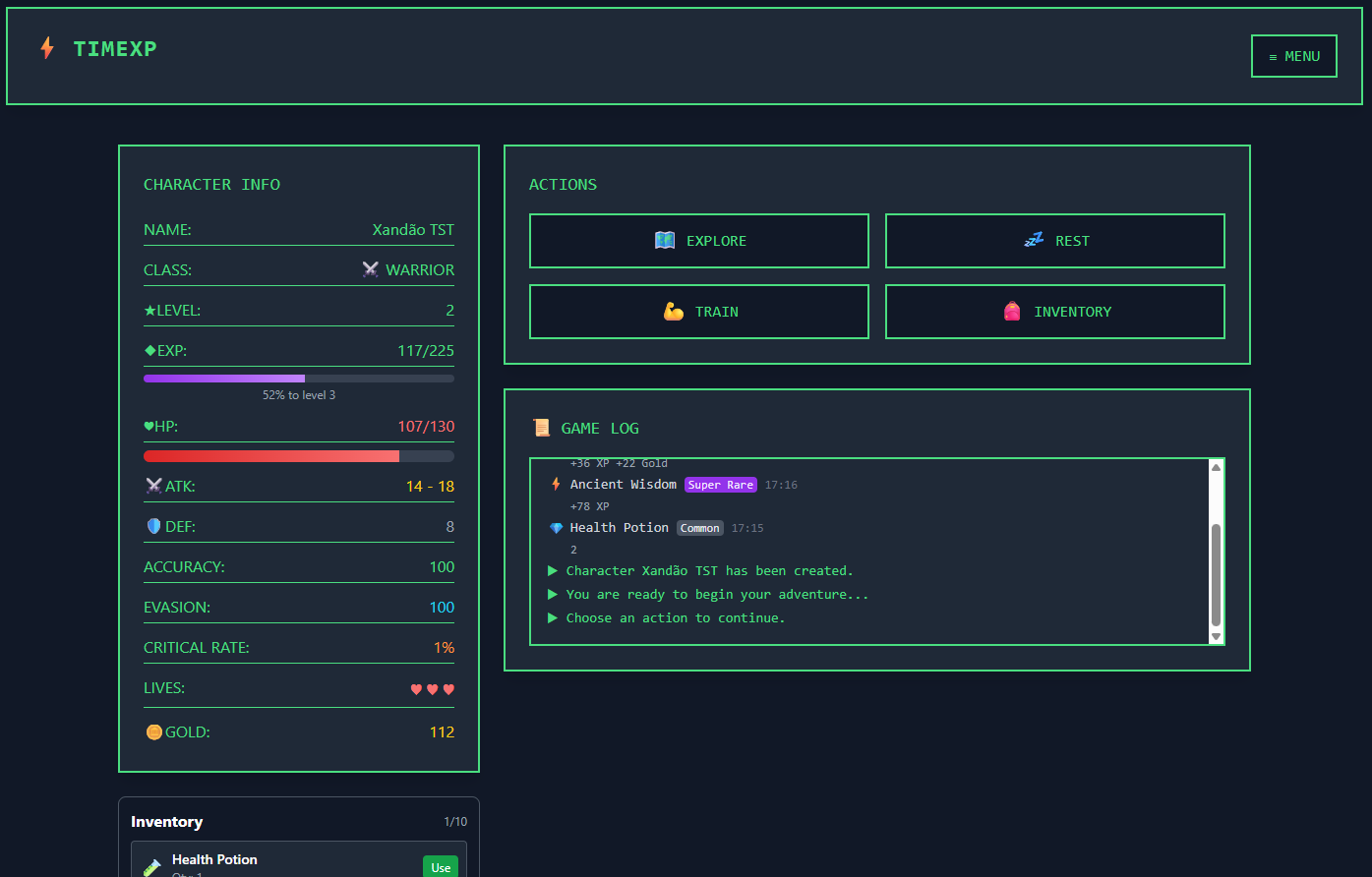The image size is (1372, 877).
Task: Click the crossed swords icon beside ATK
Action: [x=153, y=486]
